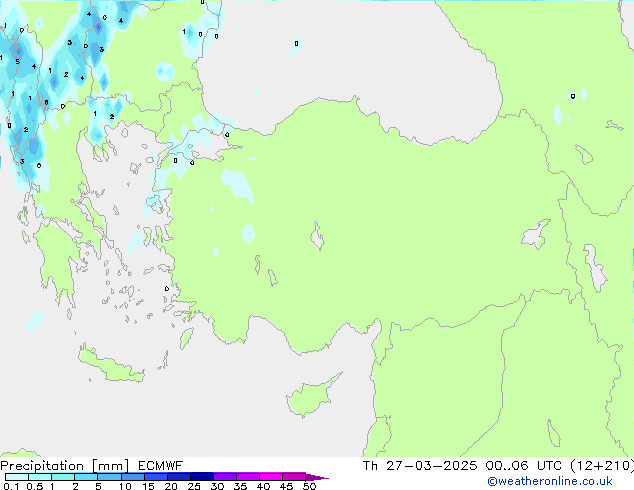Click the '(12+210)' forecast offset text

tap(602, 466)
